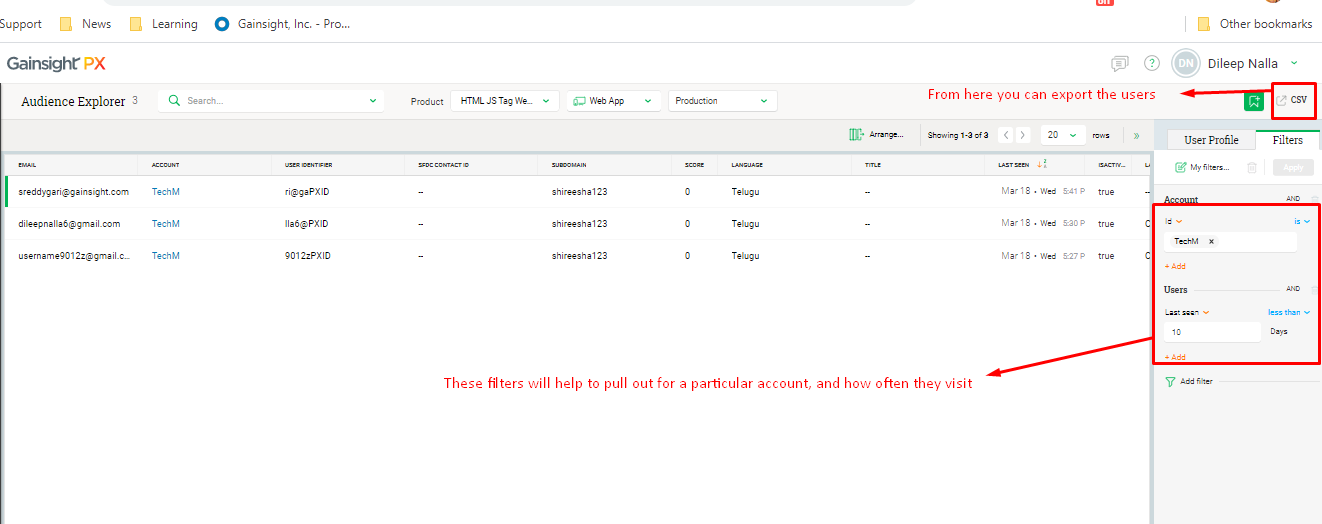The image size is (1322, 524).
Task: Open TechM account for dileepnalla6@gmail.com
Action: coord(165,224)
